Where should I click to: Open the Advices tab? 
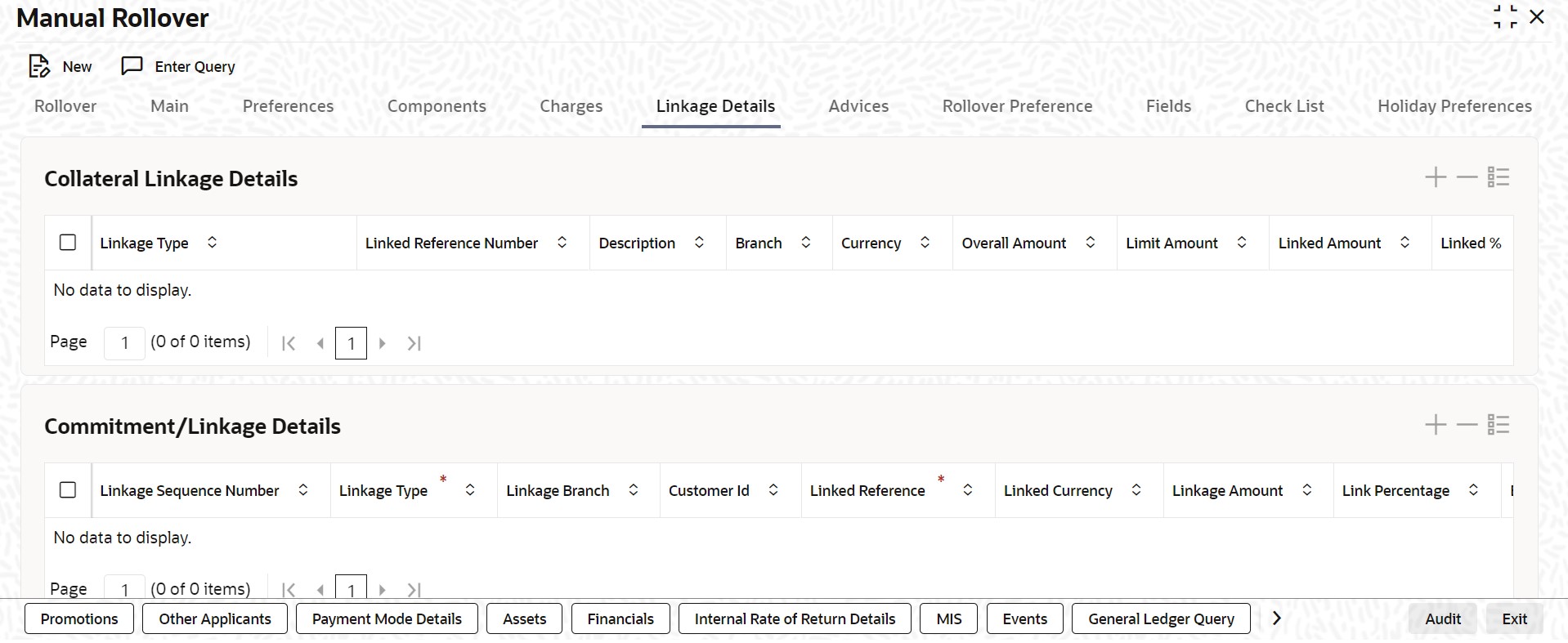pos(858,106)
